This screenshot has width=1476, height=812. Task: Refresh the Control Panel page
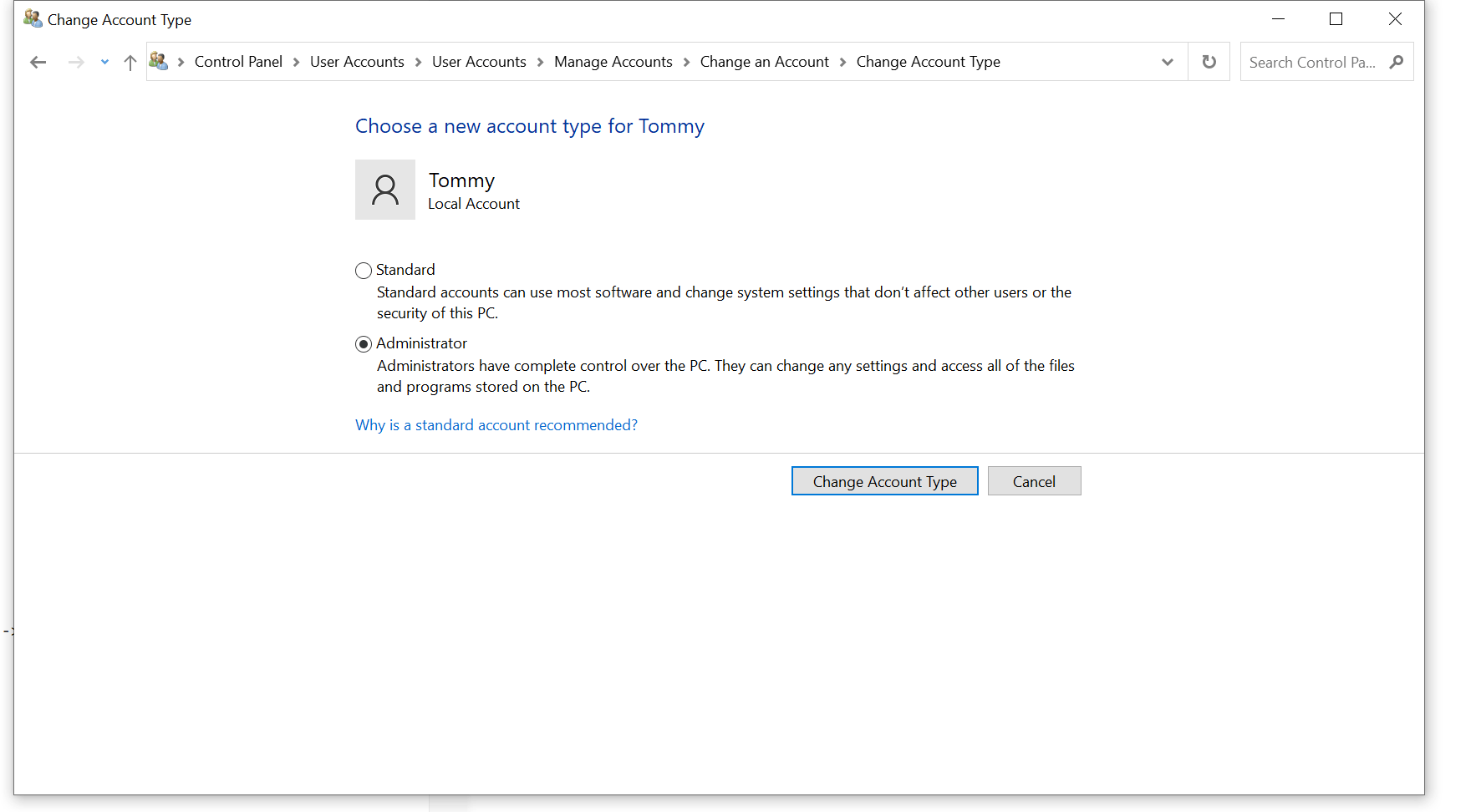(x=1209, y=62)
